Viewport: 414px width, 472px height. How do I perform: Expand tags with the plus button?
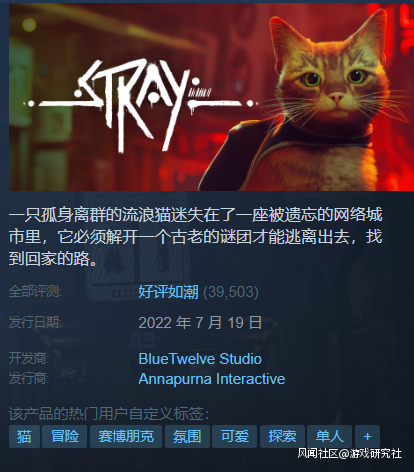click(x=367, y=436)
